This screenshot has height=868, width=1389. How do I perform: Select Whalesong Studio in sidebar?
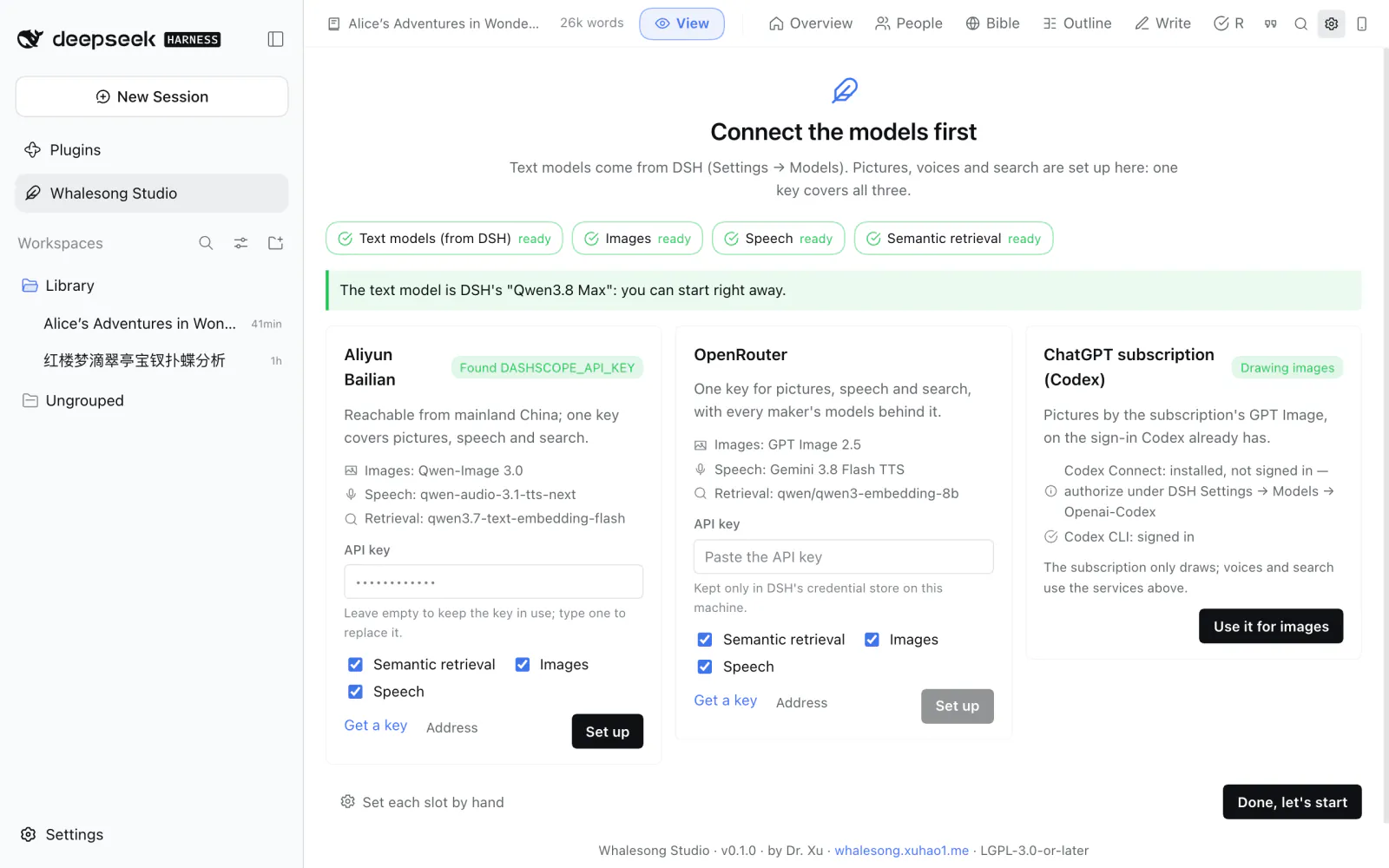(x=151, y=193)
